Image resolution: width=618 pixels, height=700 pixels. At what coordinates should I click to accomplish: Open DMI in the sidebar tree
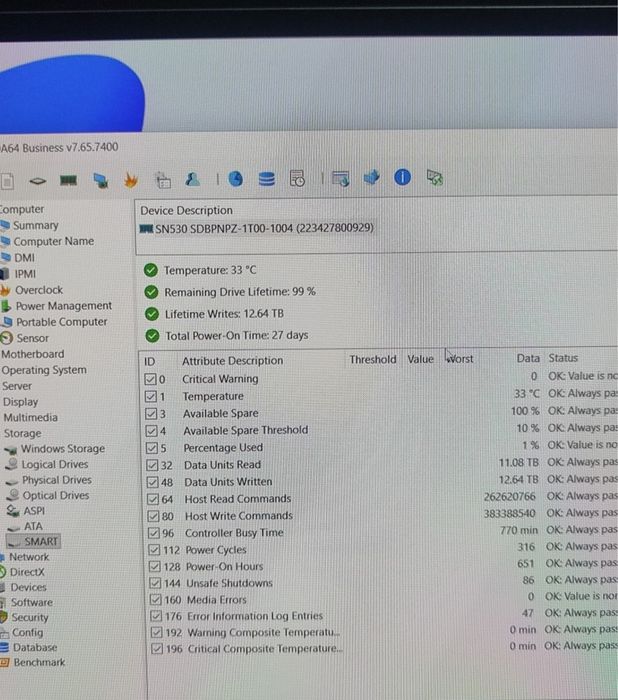[25, 258]
